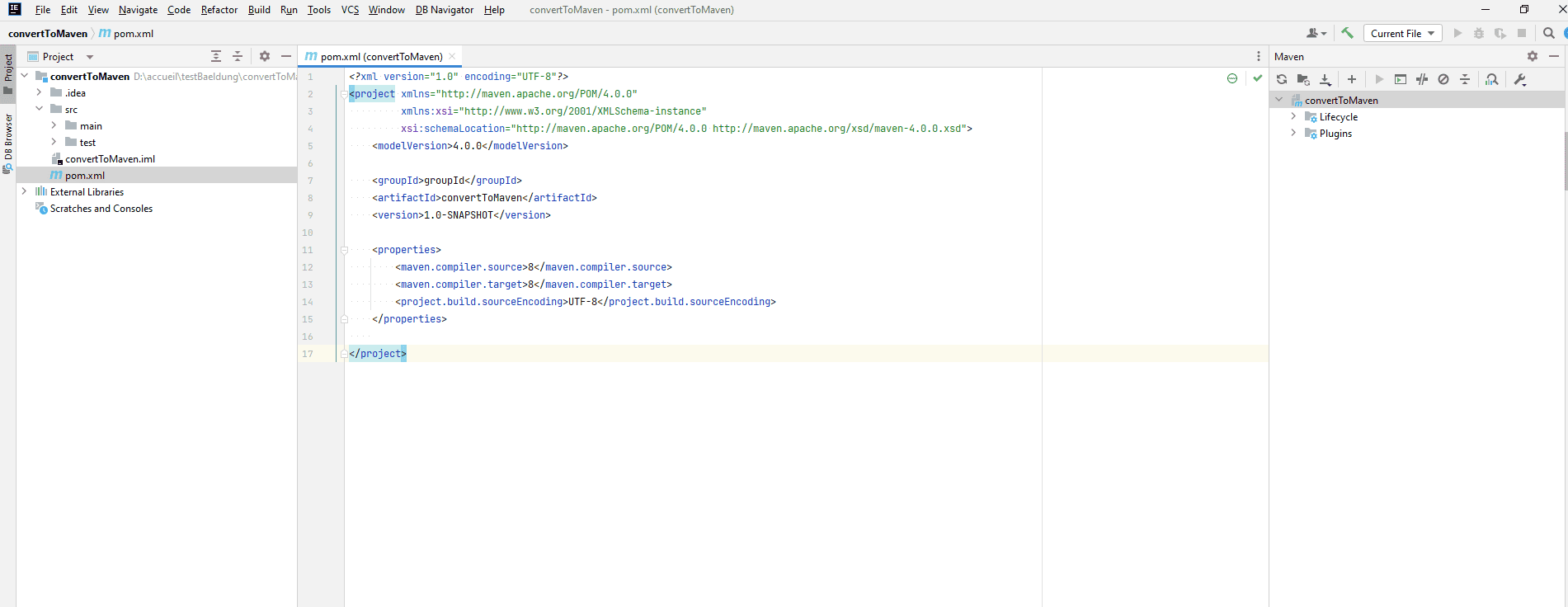Click the Run play icon in top toolbar
This screenshot has width=1568, height=607.
[1457, 33]
